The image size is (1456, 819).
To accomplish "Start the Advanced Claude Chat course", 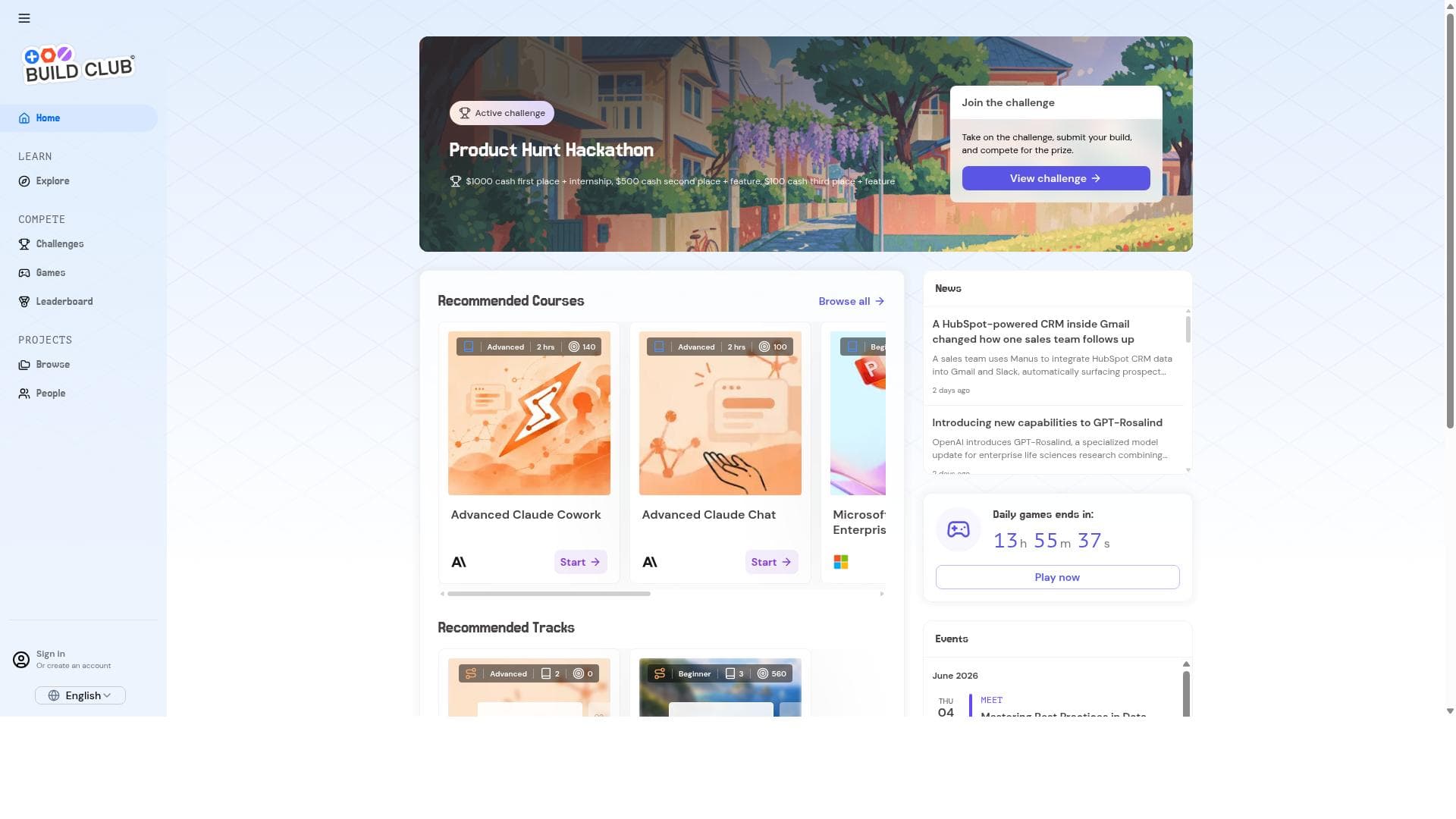I will click(771, 562).
